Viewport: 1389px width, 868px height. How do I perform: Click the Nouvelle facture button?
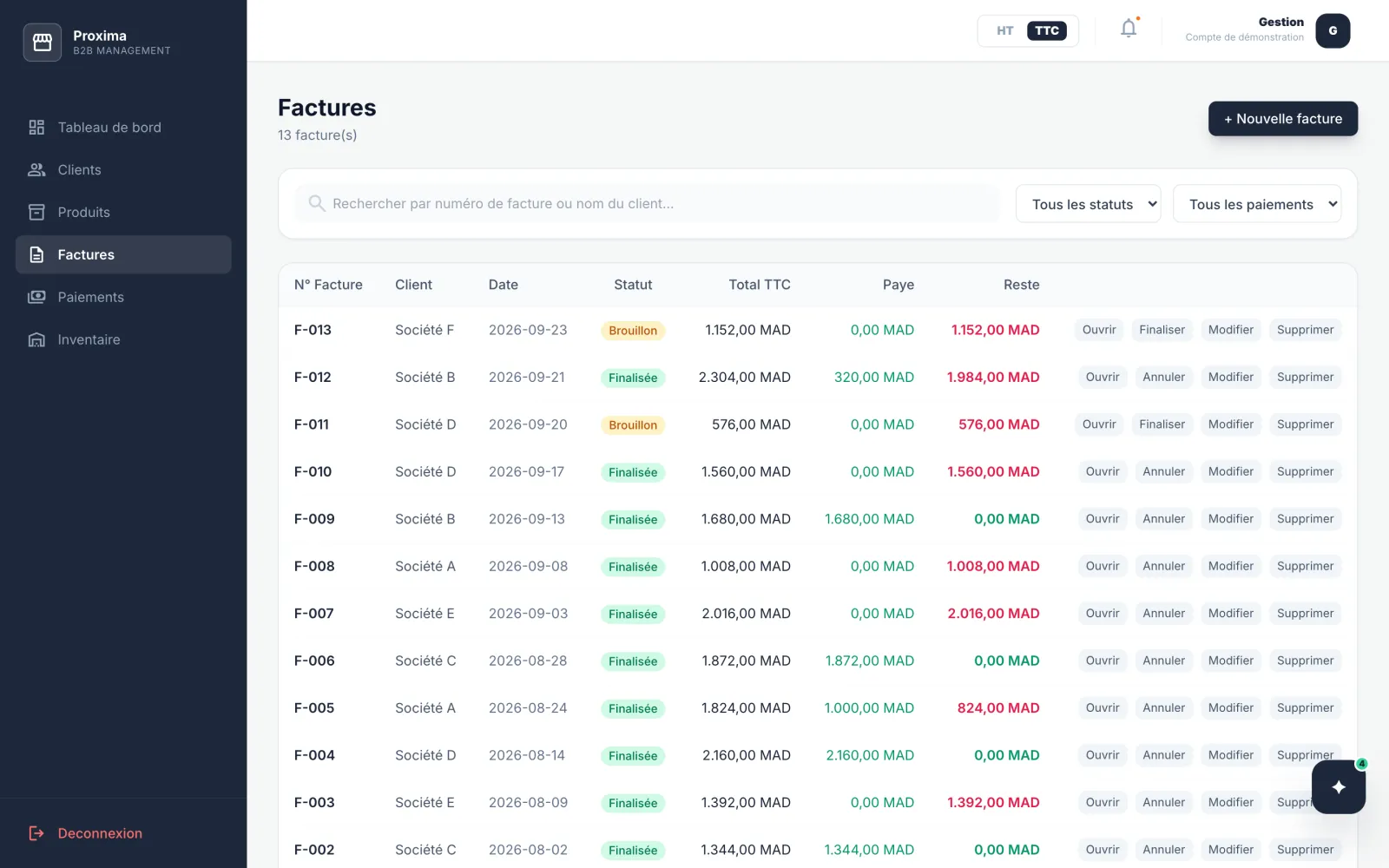click(x=1282, y=119)
